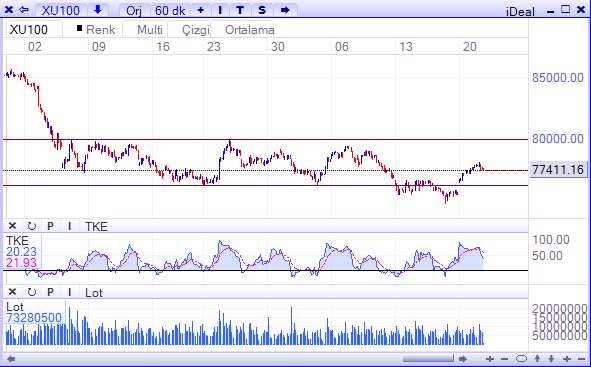
Task: Click the TKE value 20.23
Action: pos(21,252)
